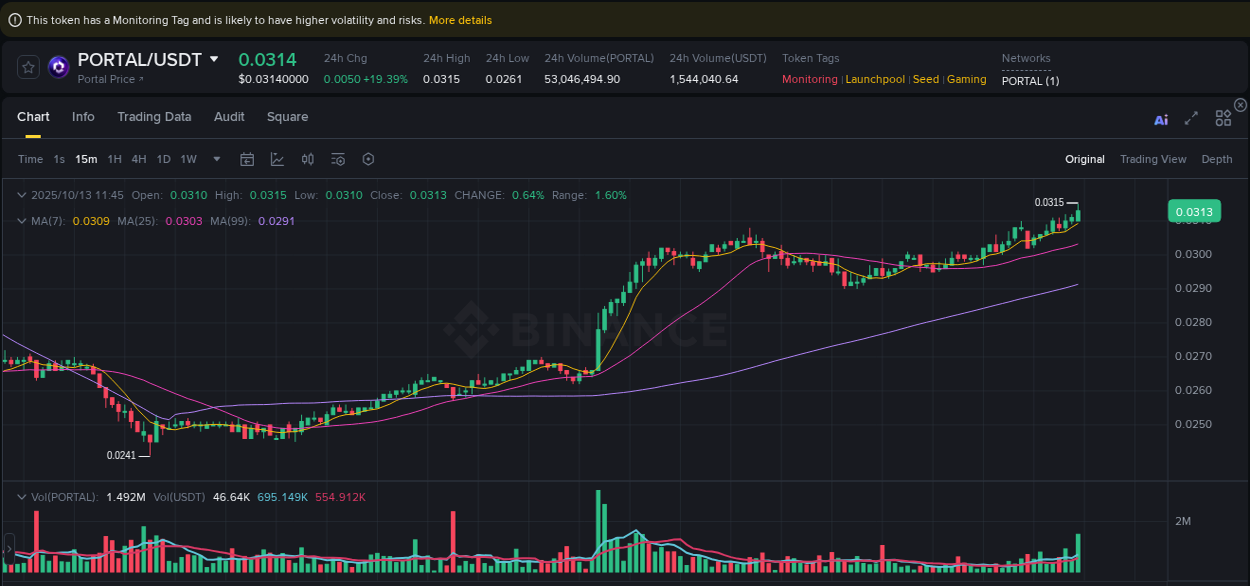Open the widgets layout grid icon

pos(1223,117)
